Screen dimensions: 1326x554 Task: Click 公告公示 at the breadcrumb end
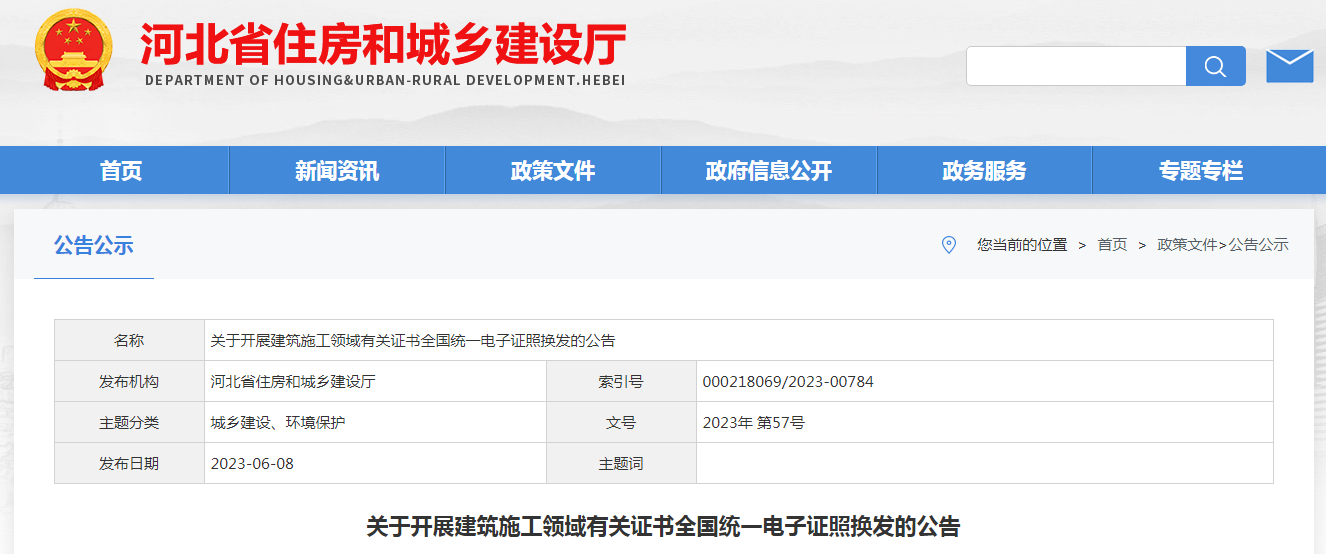pyautogui.click(x=1259, y=245)
